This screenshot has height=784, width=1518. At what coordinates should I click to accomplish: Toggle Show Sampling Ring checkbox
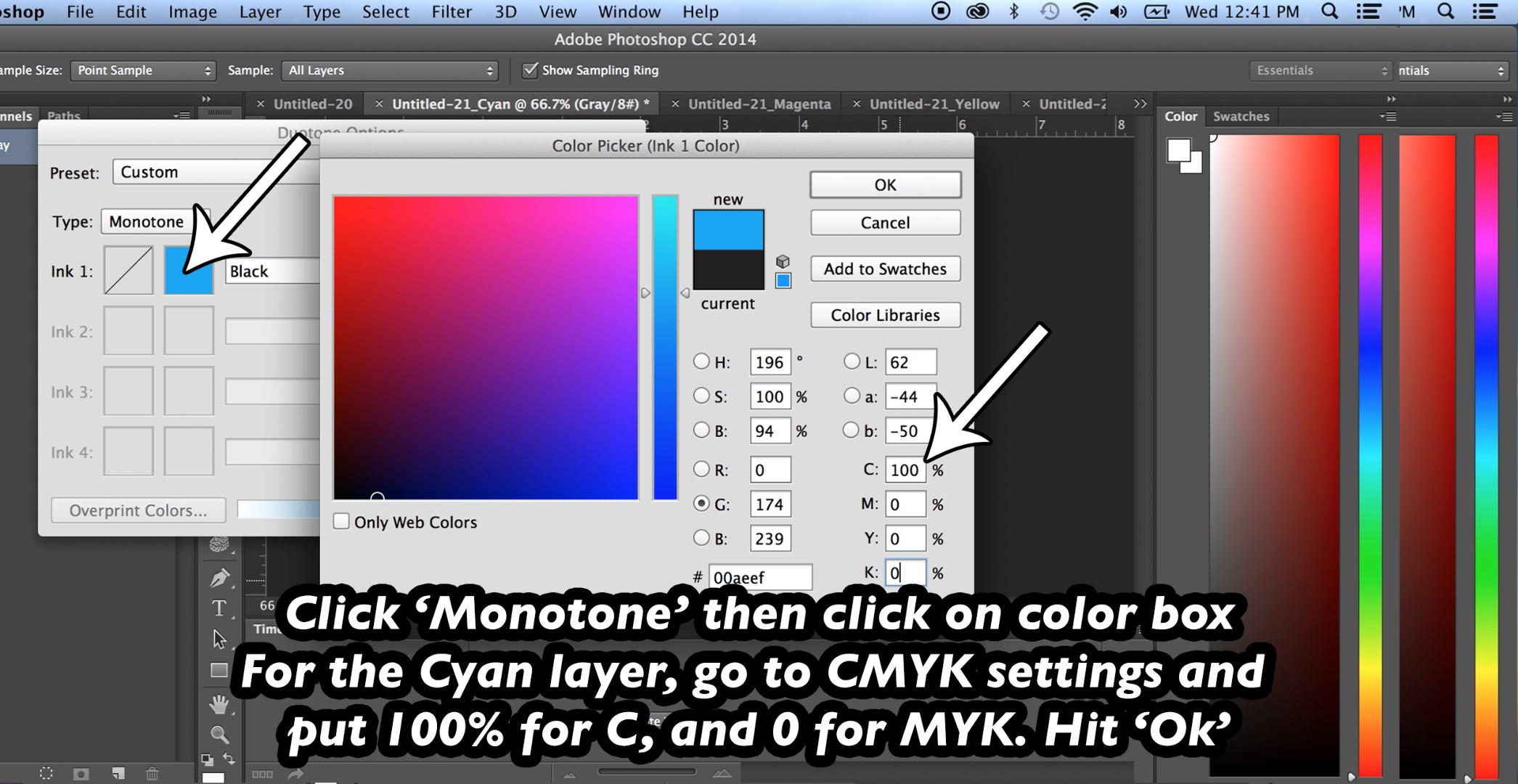(530, 70)
